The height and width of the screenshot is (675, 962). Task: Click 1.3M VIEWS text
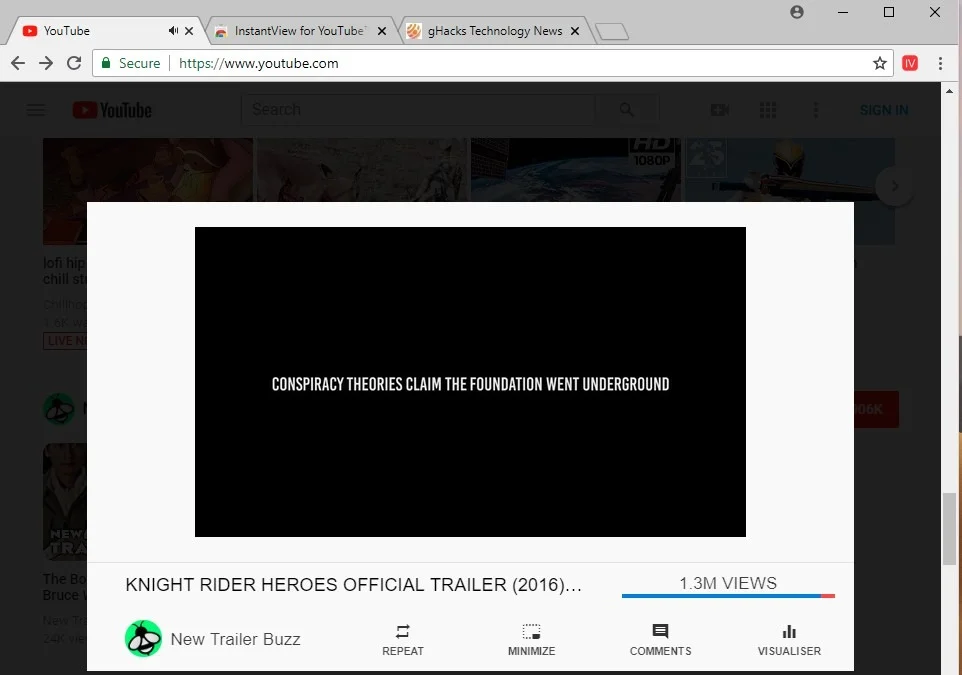[x=728, y=583]
